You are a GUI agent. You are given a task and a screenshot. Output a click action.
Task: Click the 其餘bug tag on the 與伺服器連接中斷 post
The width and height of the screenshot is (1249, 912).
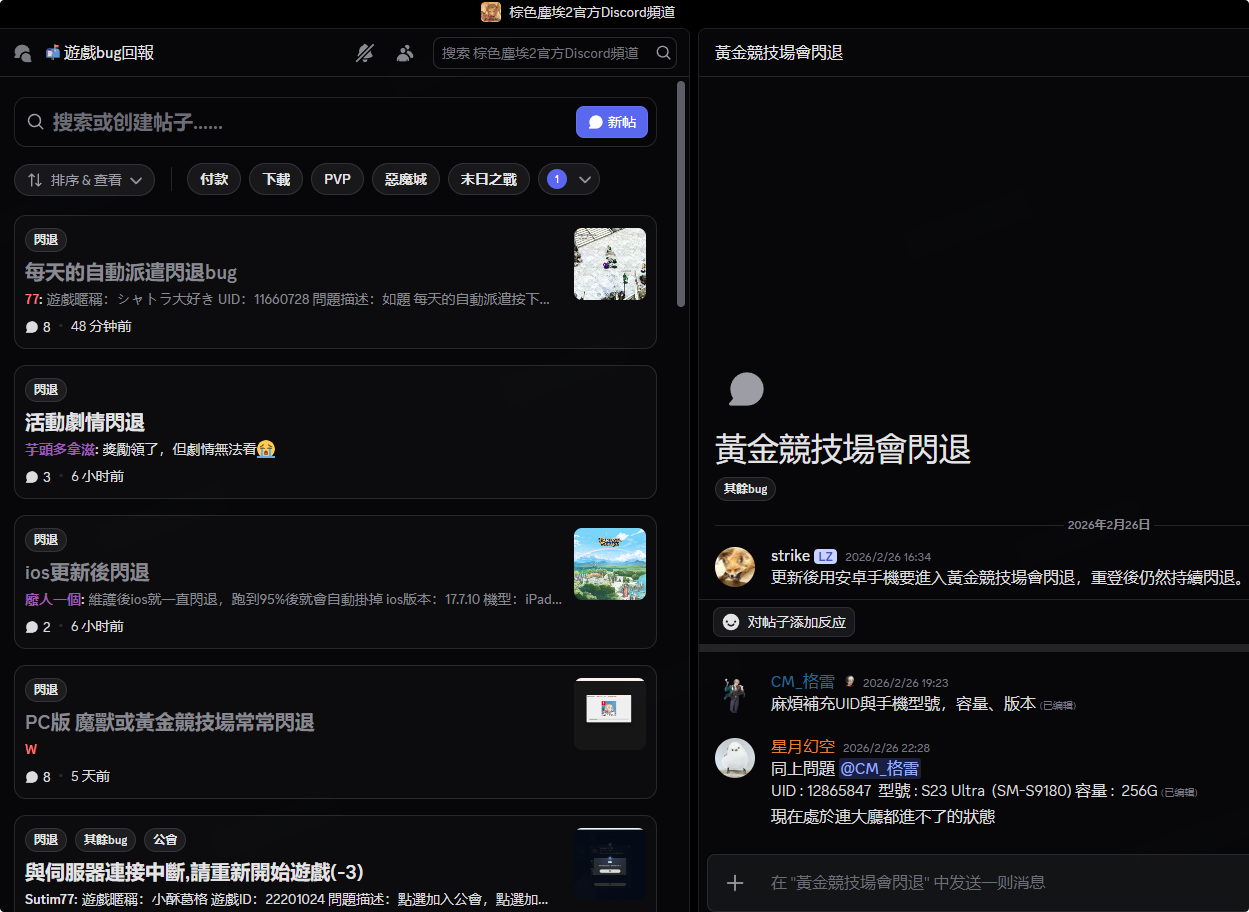105,840
